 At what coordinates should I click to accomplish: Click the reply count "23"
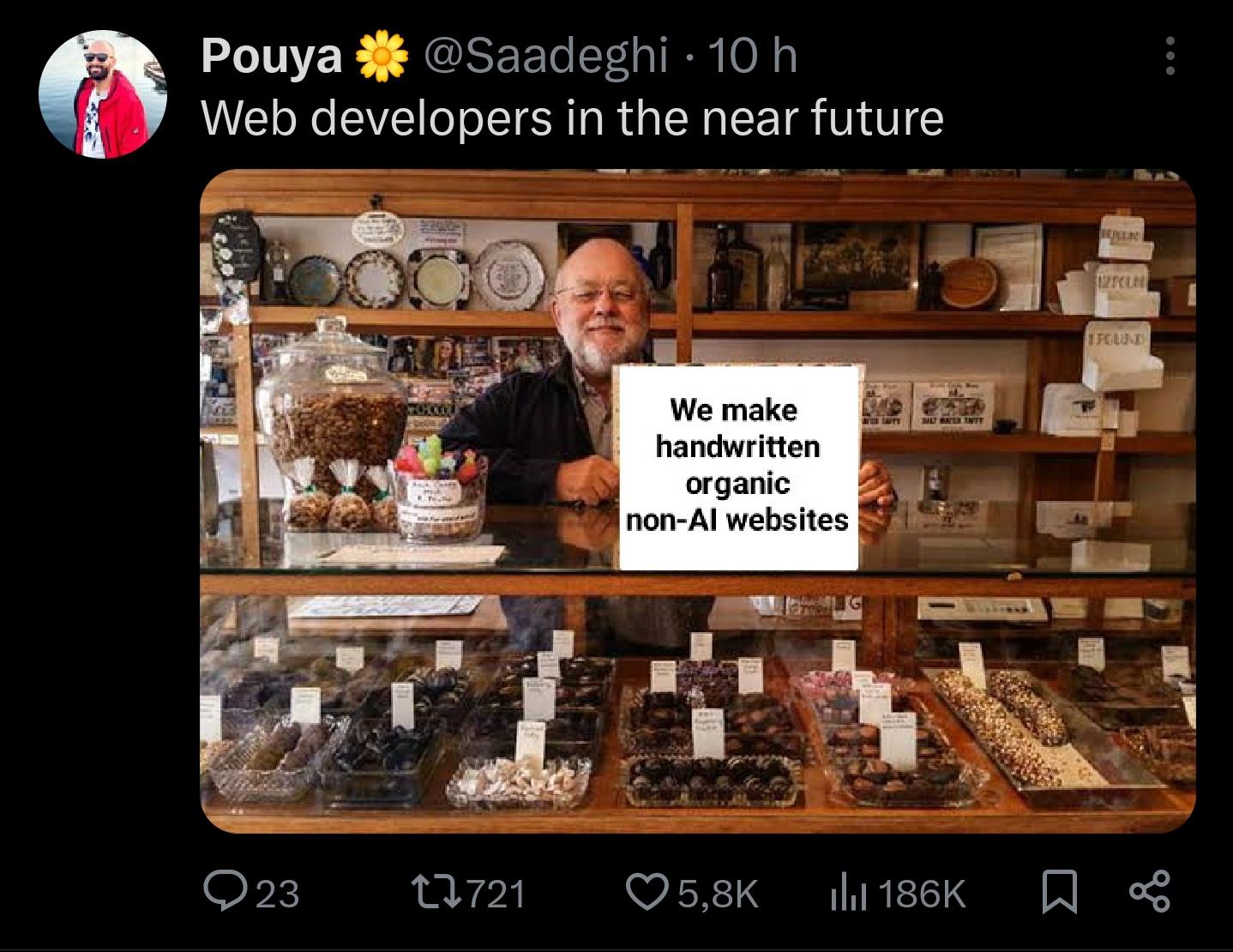click(278, 894)
